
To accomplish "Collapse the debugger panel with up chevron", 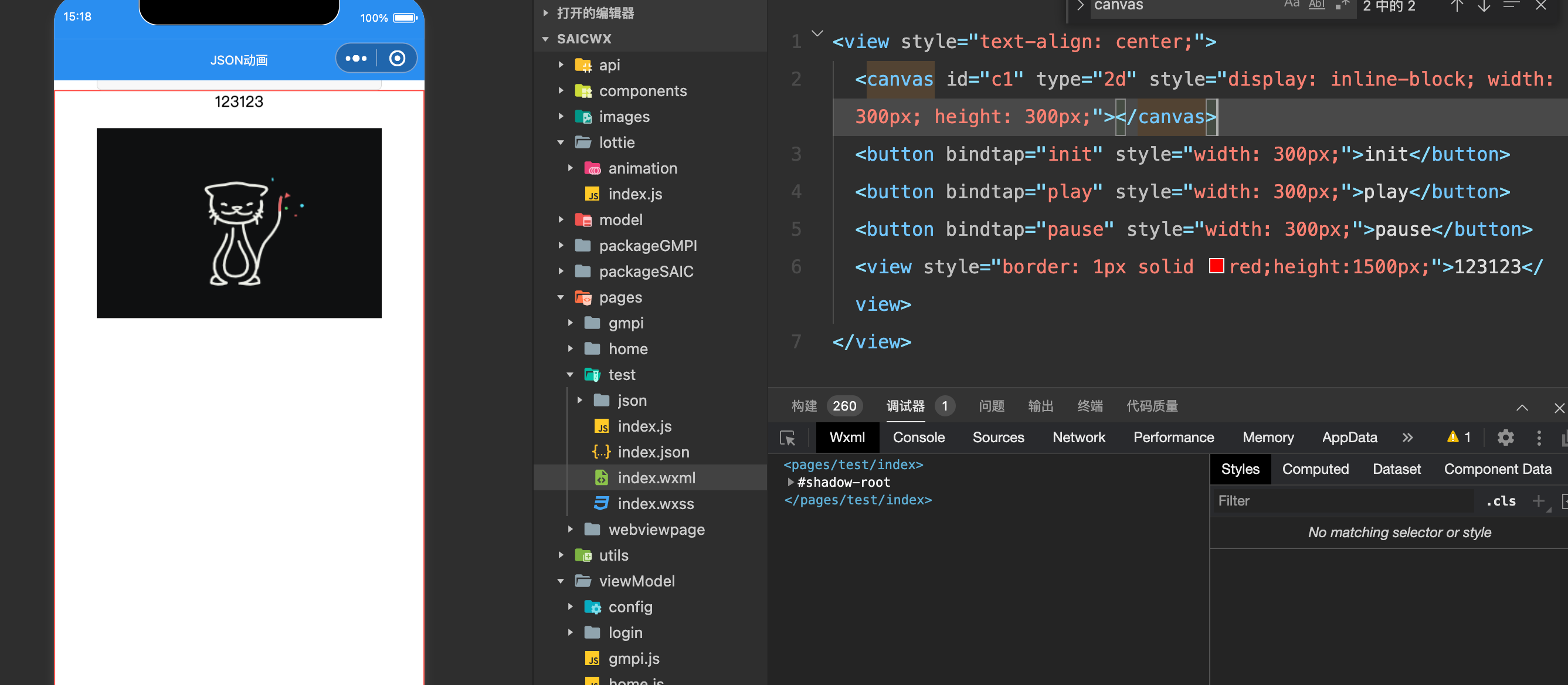I will click(1521, 408).
